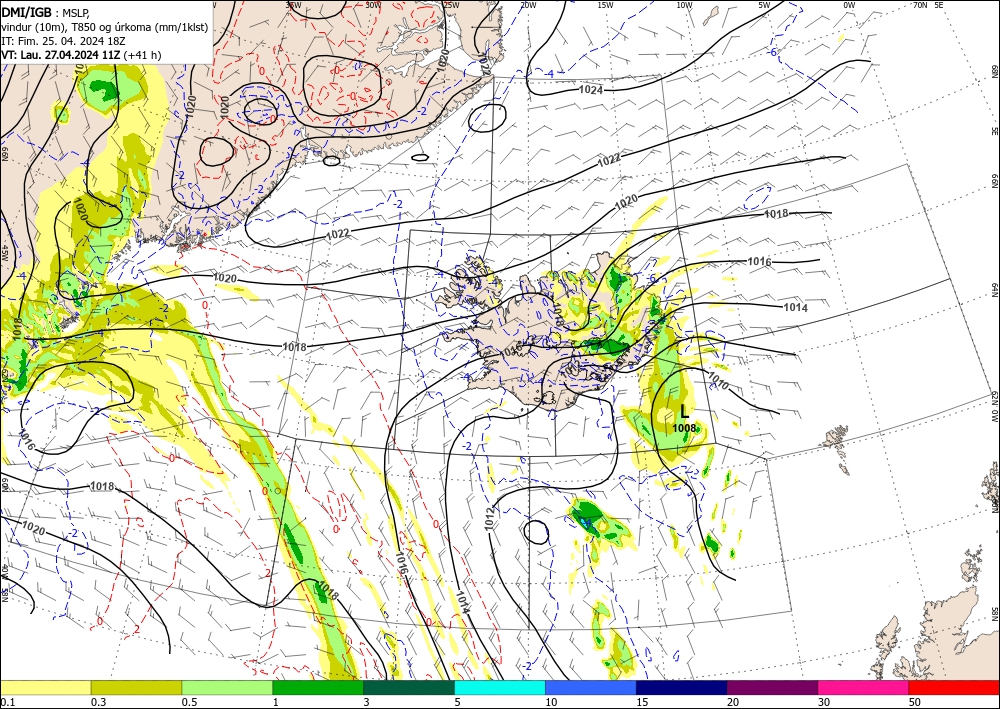1000x709 pixels.
Task: Pick the cyan 5–10 mm legend swatch
Action: (500, 687)
